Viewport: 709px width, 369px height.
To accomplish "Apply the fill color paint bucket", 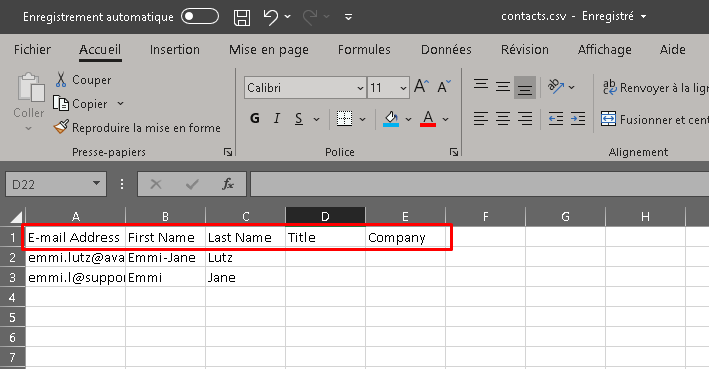I will click(x=391, y=119).
